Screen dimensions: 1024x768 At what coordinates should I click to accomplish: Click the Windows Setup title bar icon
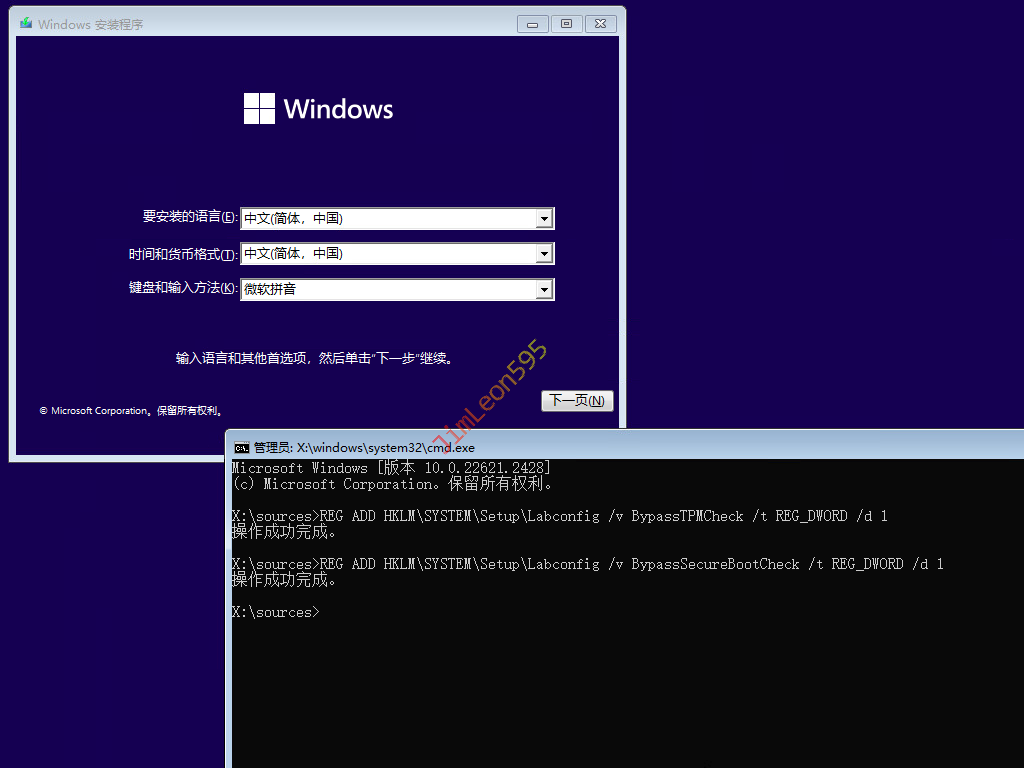click(x=26, y=23)
